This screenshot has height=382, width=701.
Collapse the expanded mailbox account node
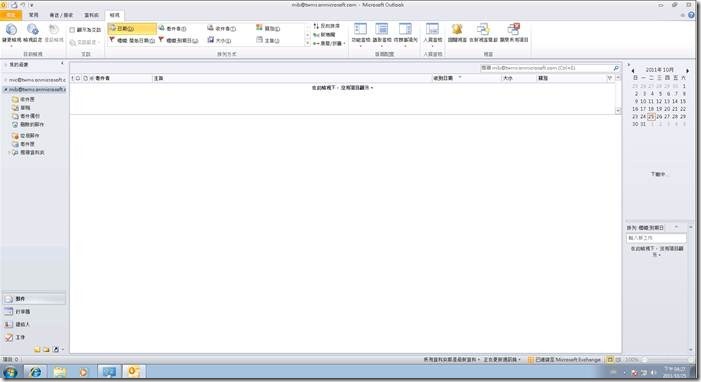(5, 90)
